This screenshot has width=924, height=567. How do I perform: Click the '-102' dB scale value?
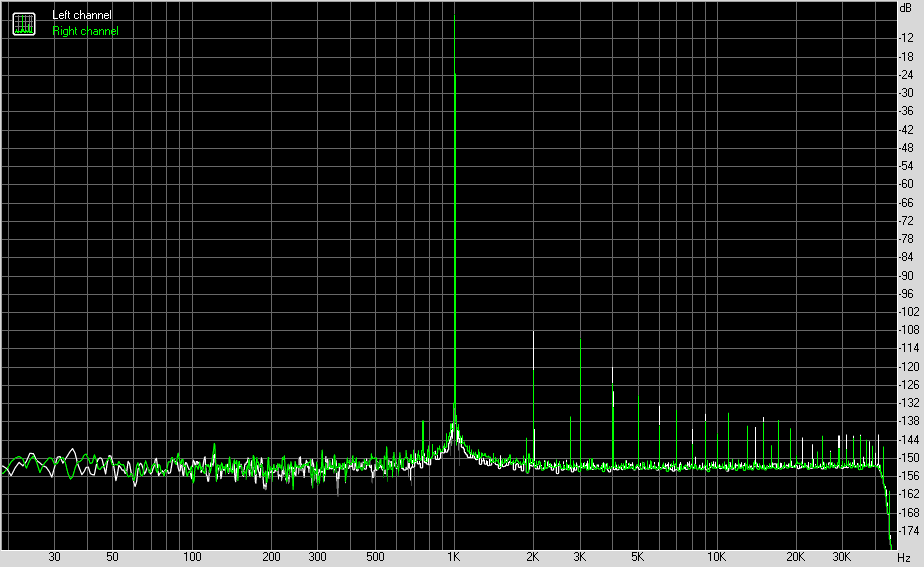click(x=908, y=312)
